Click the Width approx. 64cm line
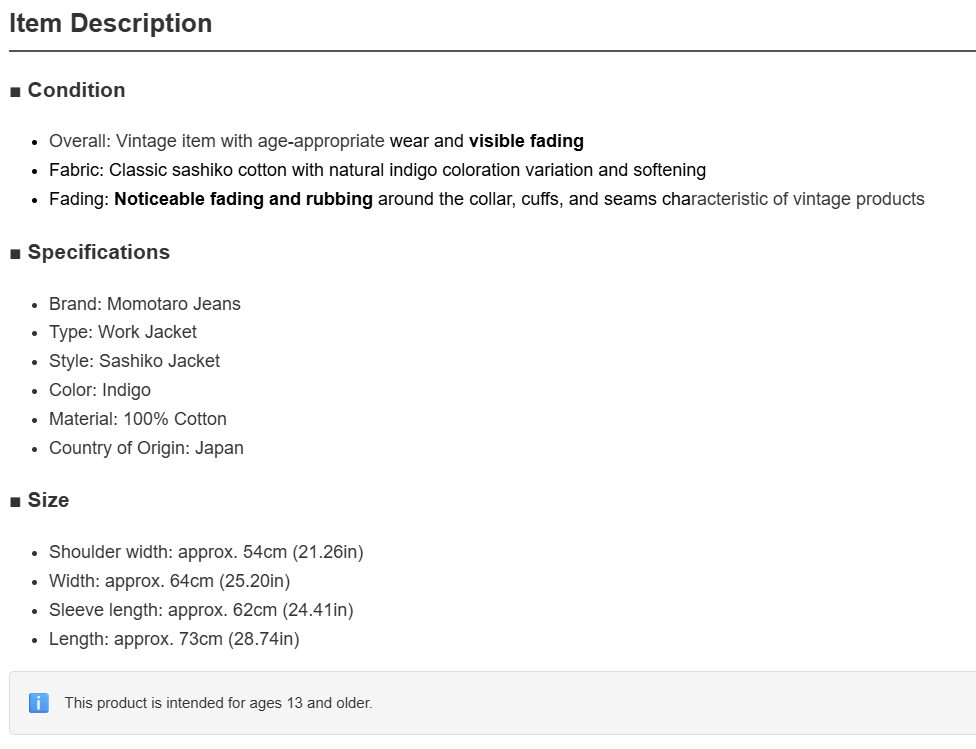 click(x=169, y=581)
